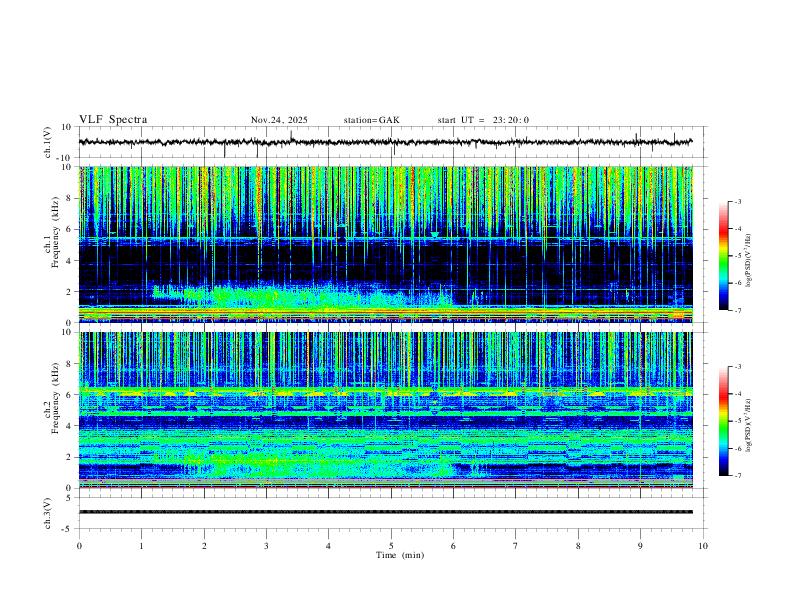
Task: Click time axis tick label "9"
Action: pos(640,546)
